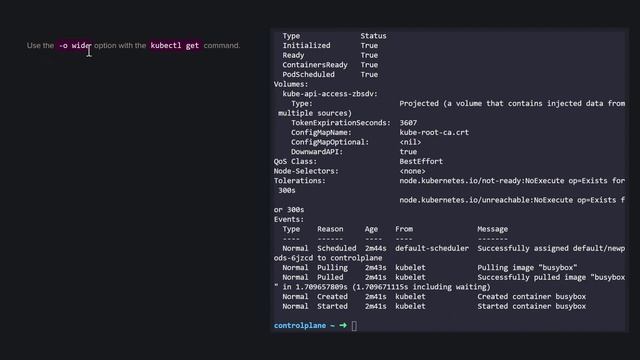The height and width of the screenshot is (360, 640).
Task: Click 'Pulling image "busybox"' message
Action: pos(527,267)
